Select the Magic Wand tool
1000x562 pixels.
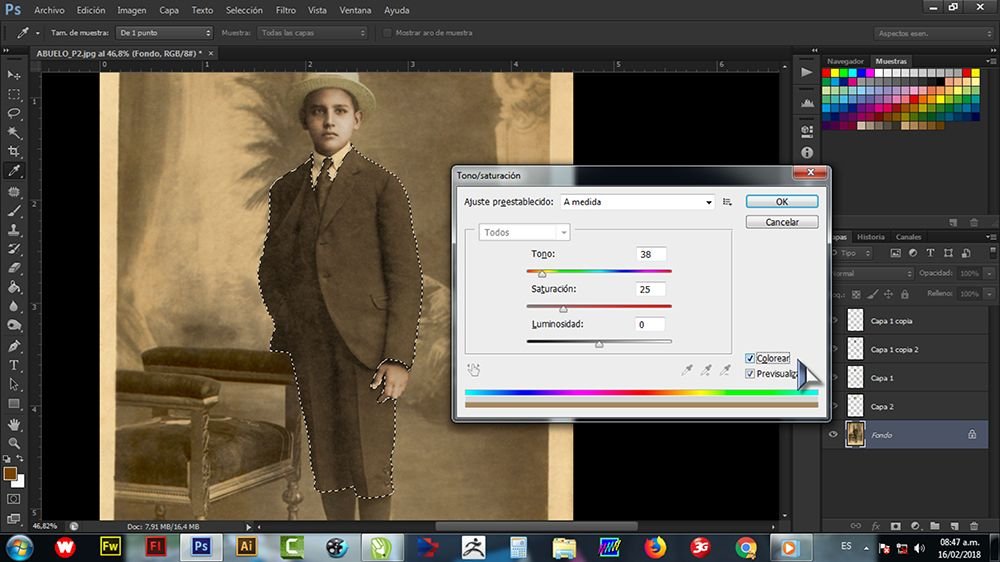(13, 132)
